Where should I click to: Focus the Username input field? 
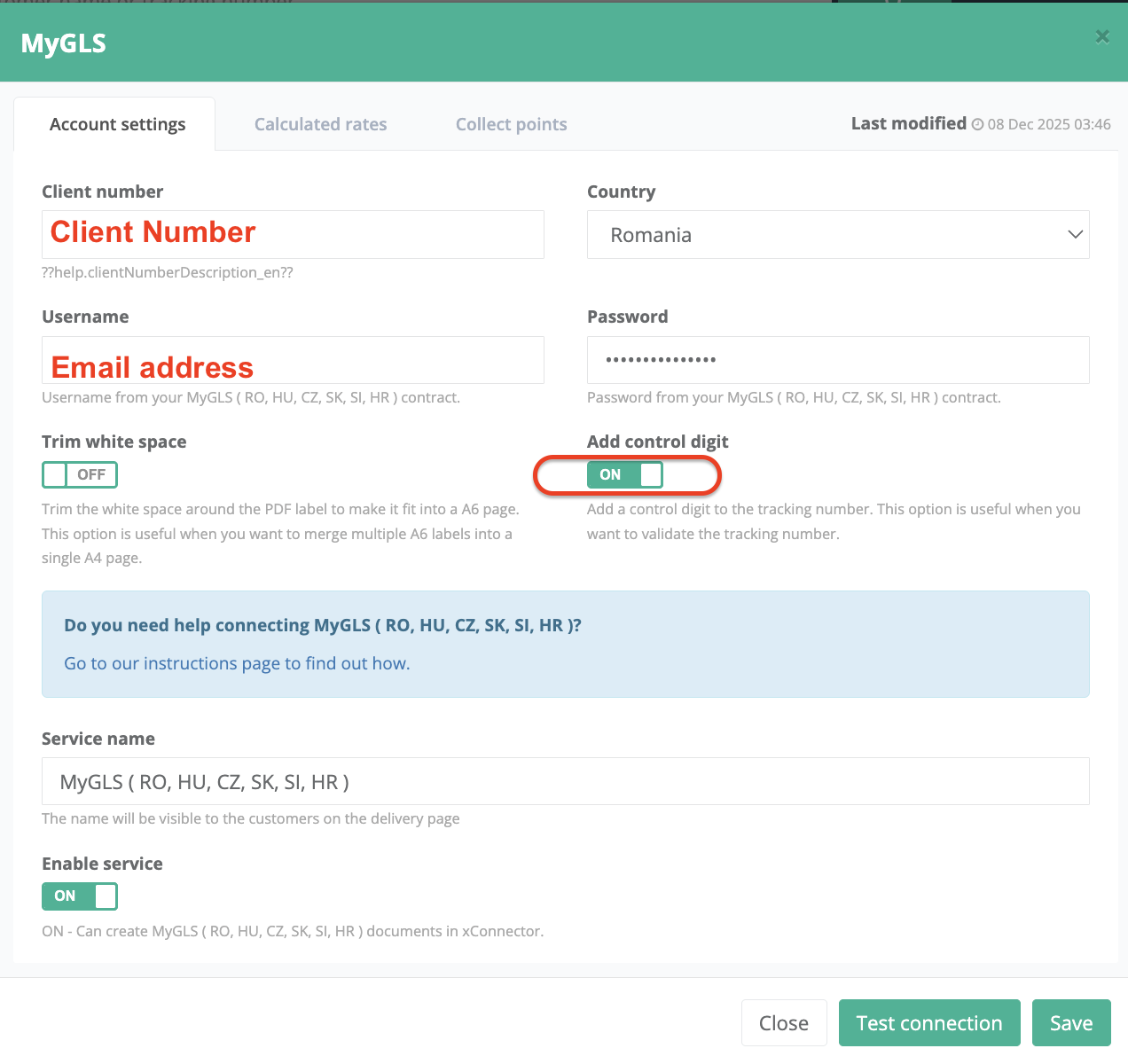point(293,360)
